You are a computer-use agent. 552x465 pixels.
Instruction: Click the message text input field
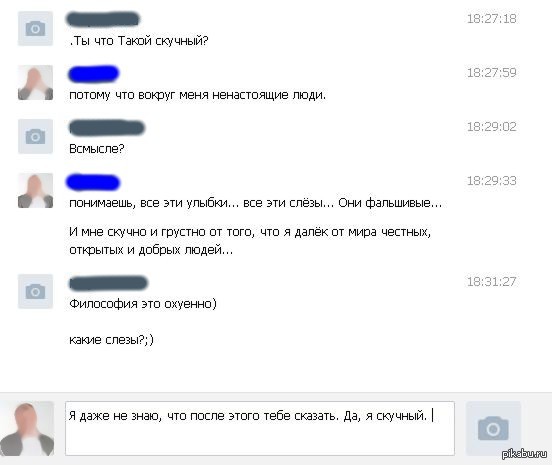(x=260, y=428)
